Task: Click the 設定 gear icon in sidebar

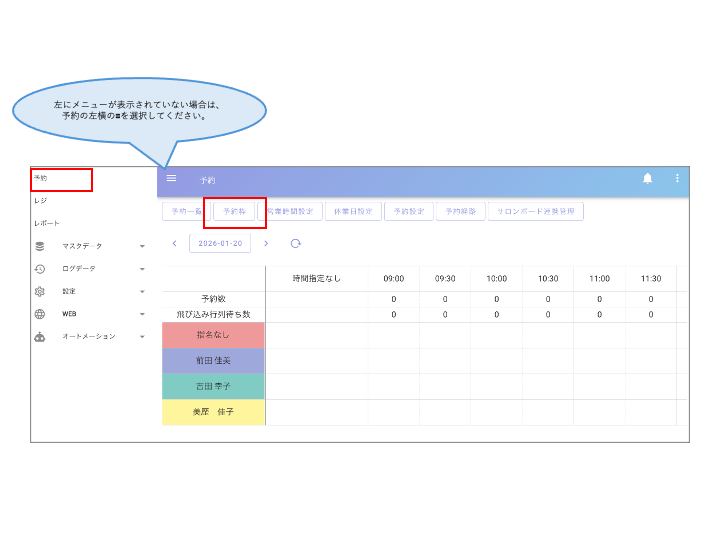Action: (x=40, y=291)
